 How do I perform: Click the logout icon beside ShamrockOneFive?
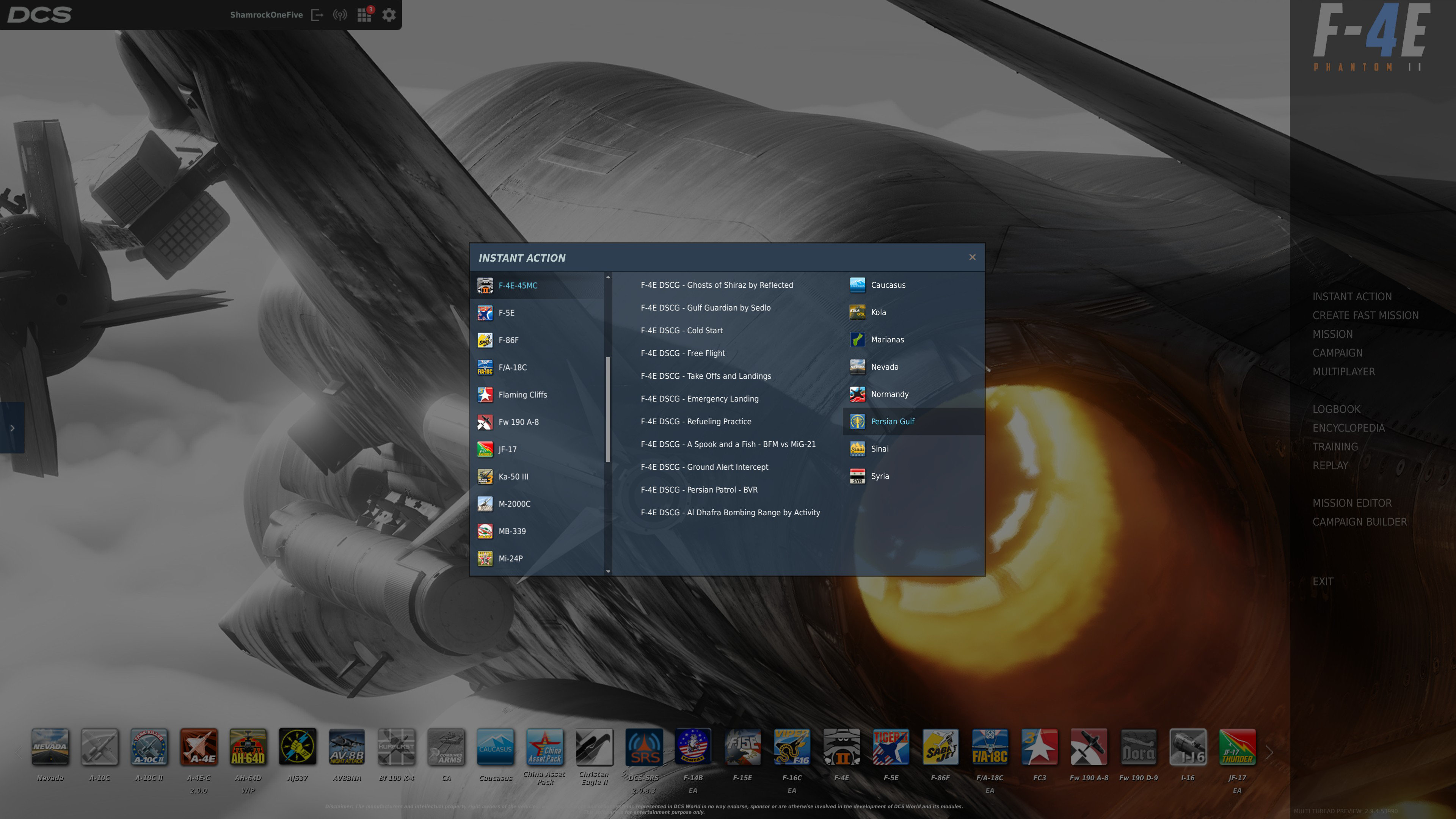tap(317, 15)
